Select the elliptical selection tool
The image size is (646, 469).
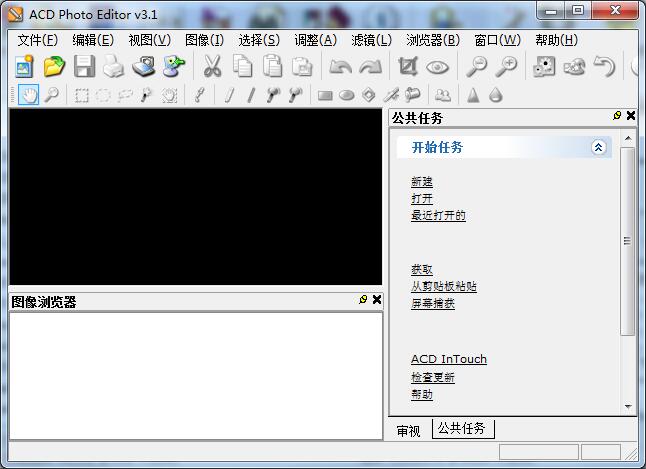103,96
